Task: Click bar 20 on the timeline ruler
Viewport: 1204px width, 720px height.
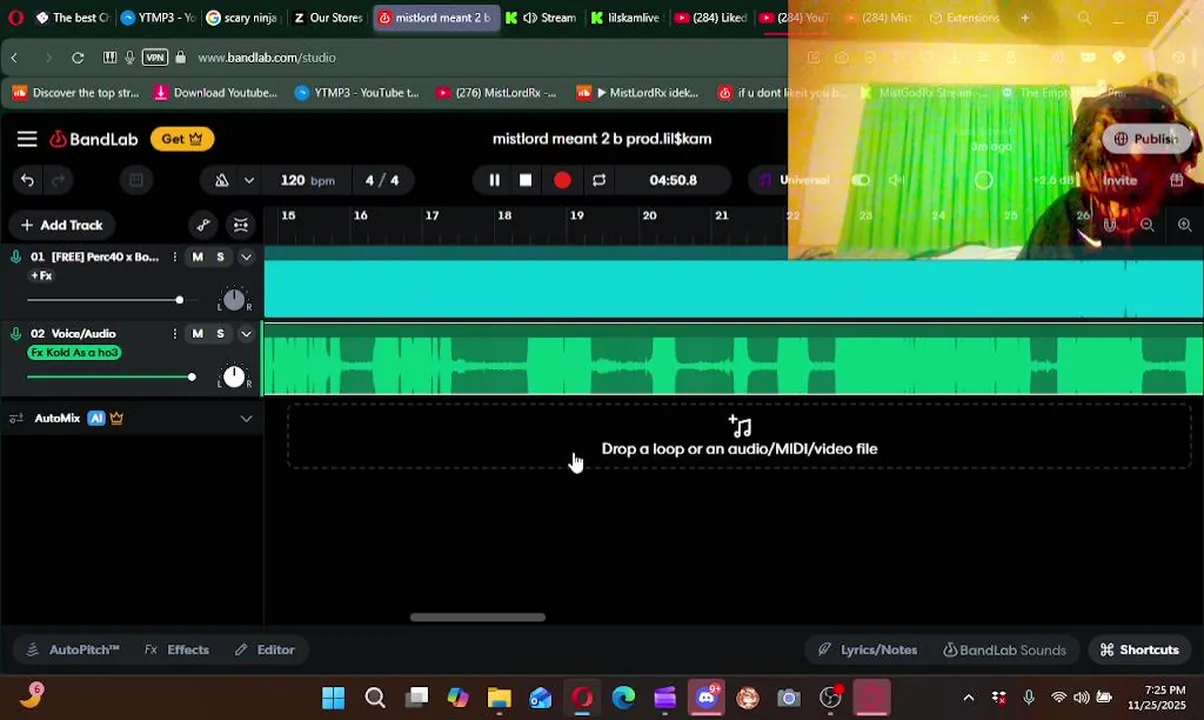Action: (x=649, y=216)
